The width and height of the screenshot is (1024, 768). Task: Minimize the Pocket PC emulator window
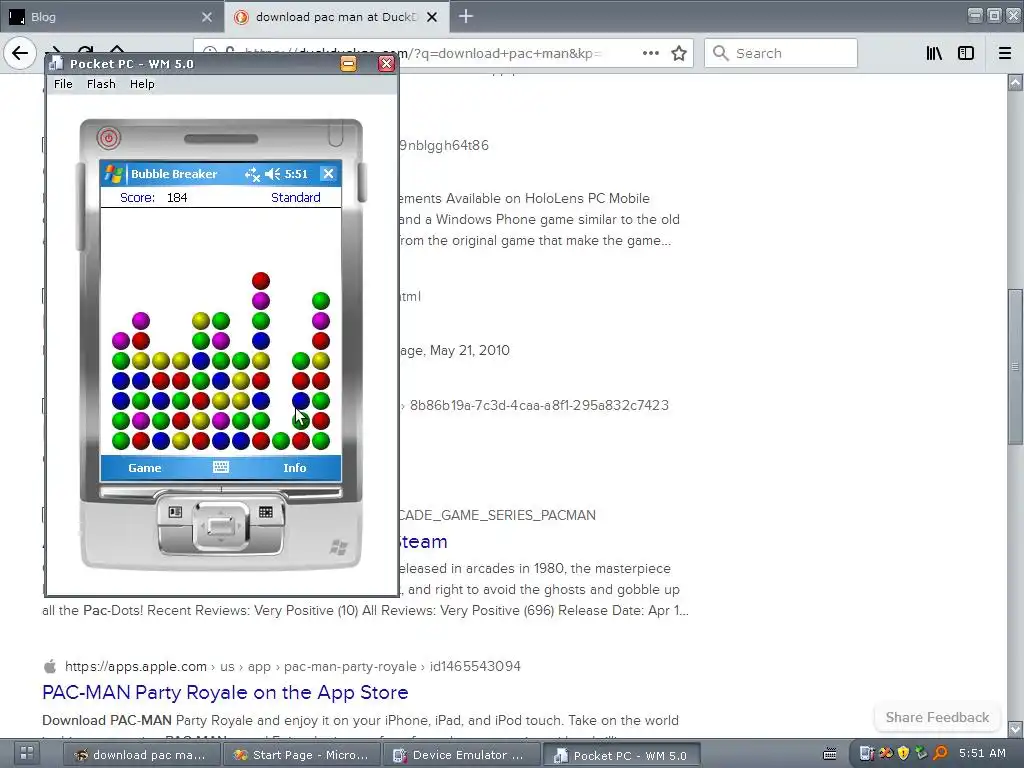(348, 63)
